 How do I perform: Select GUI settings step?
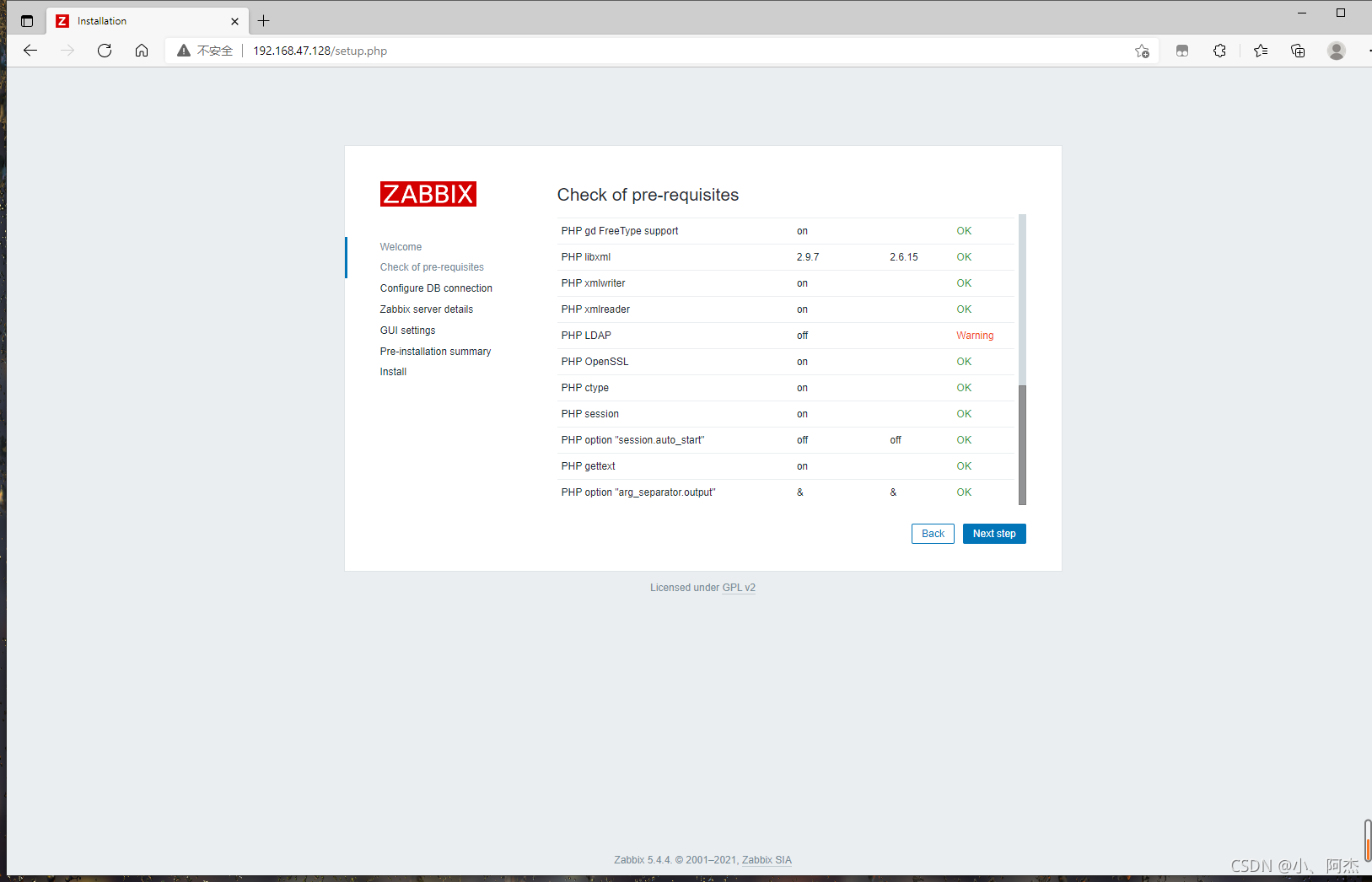408,331
